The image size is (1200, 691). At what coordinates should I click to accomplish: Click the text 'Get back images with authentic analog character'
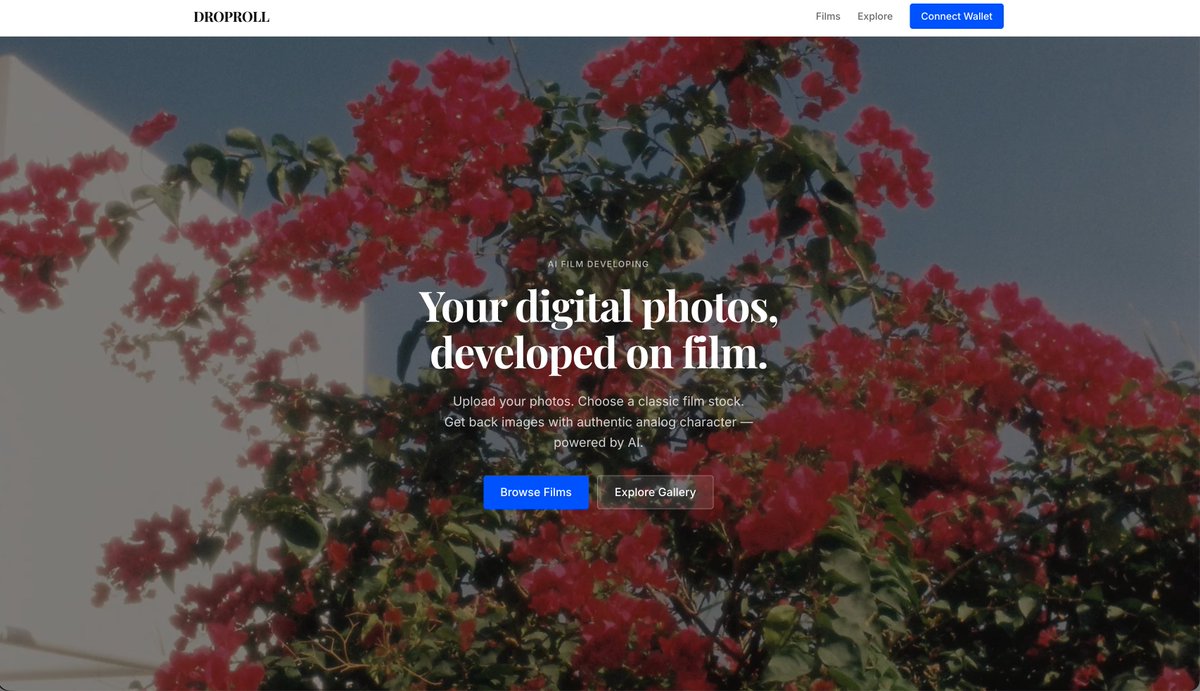[x=590, y=422]
